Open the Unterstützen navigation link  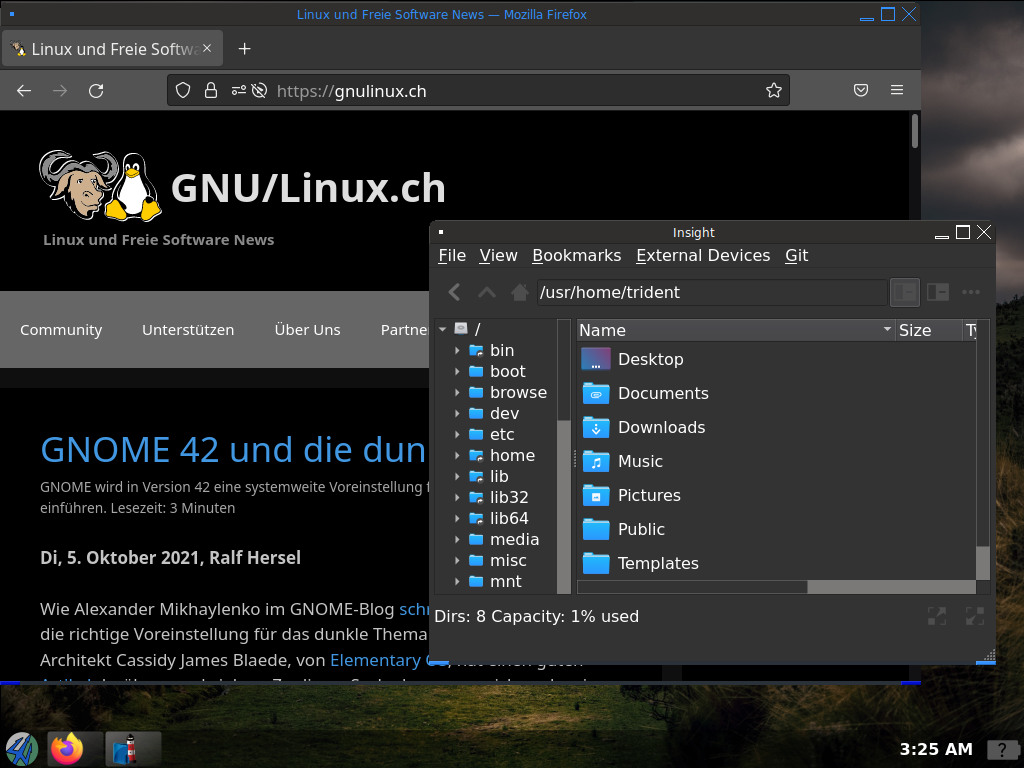pyautogui.click(x=188, y=330)
